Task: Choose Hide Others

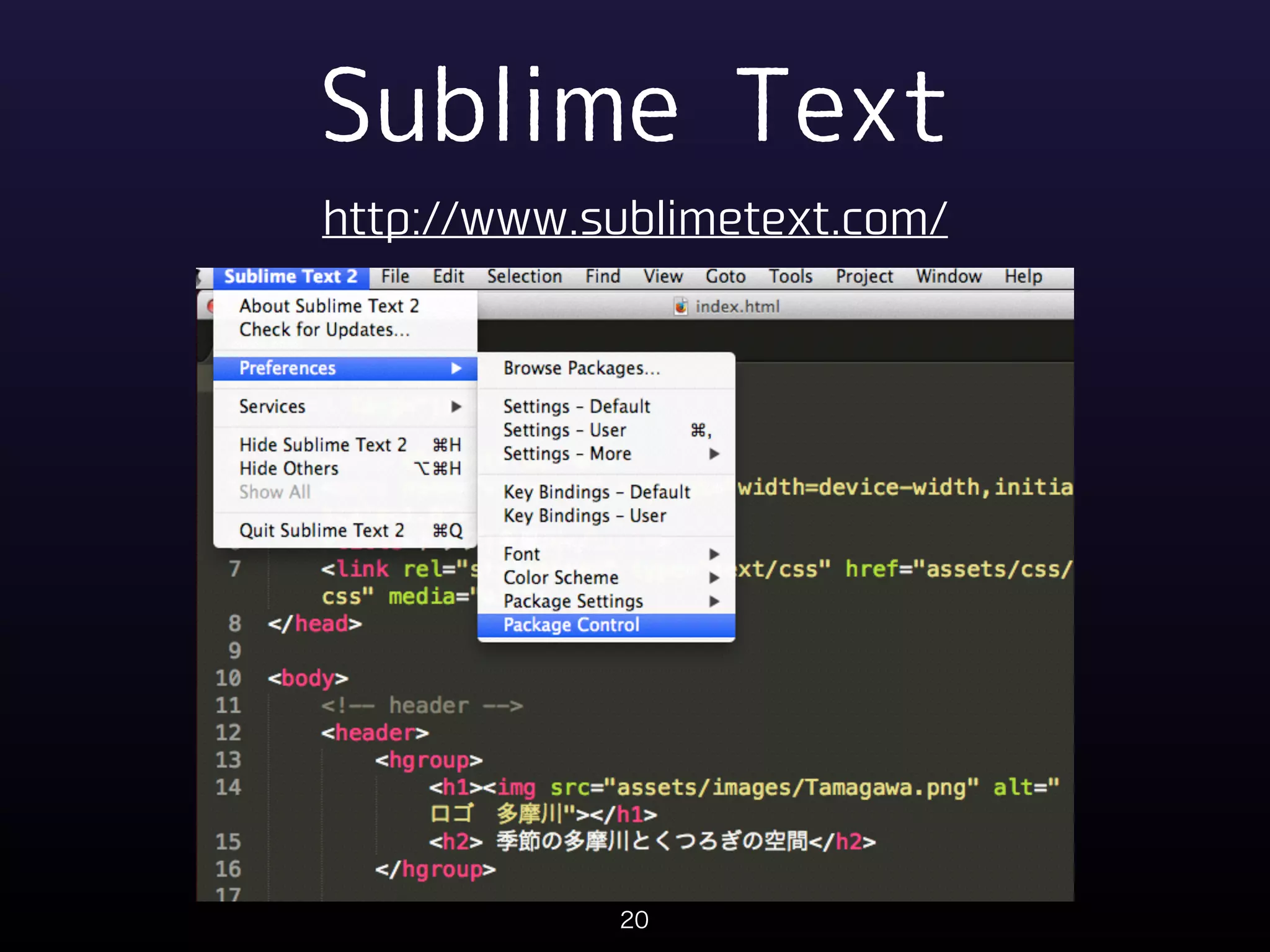Action: (345, 469)
